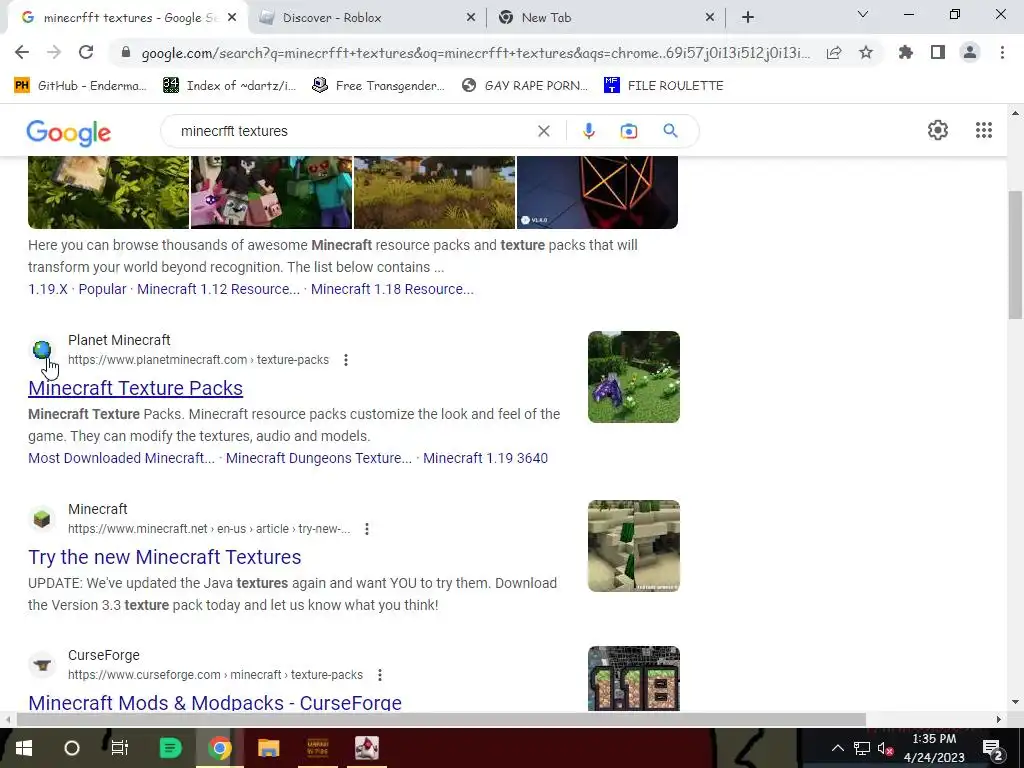The image size is (1024, 768).
Task: Follow the 1.19.X sitelink
Action: [x=48, y=289]
